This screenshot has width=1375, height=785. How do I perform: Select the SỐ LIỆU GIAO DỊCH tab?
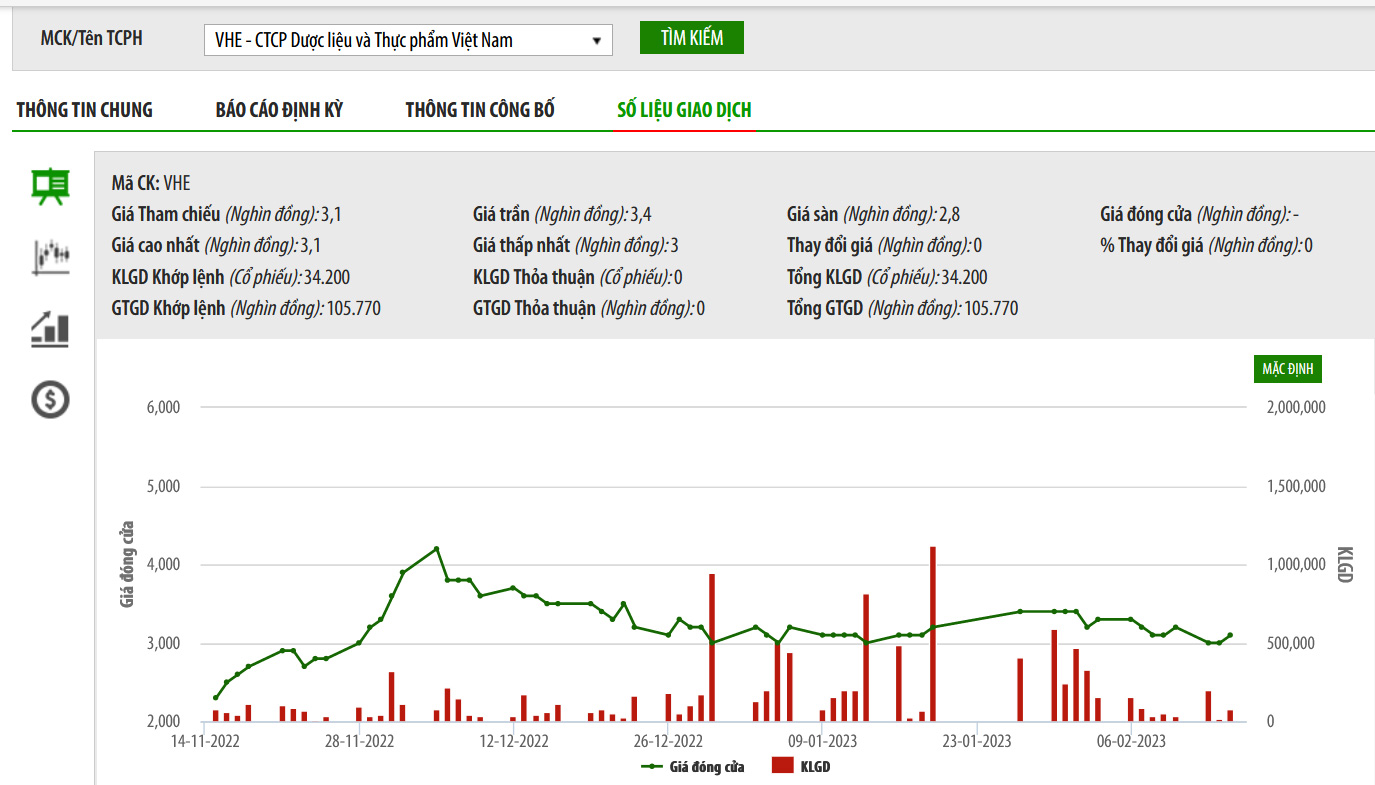(684, 110)
